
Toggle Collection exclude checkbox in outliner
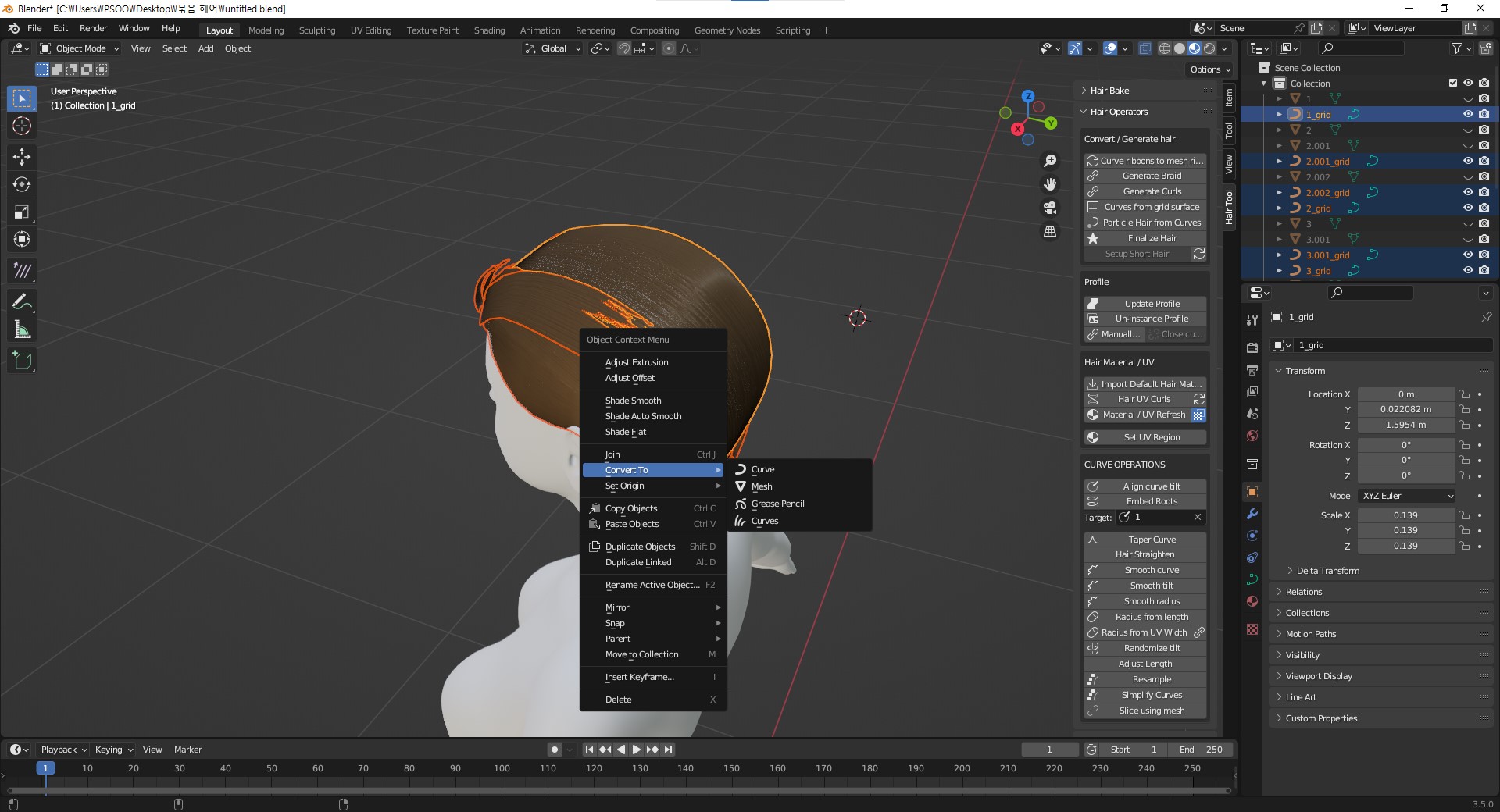[x=1453, y=83]
